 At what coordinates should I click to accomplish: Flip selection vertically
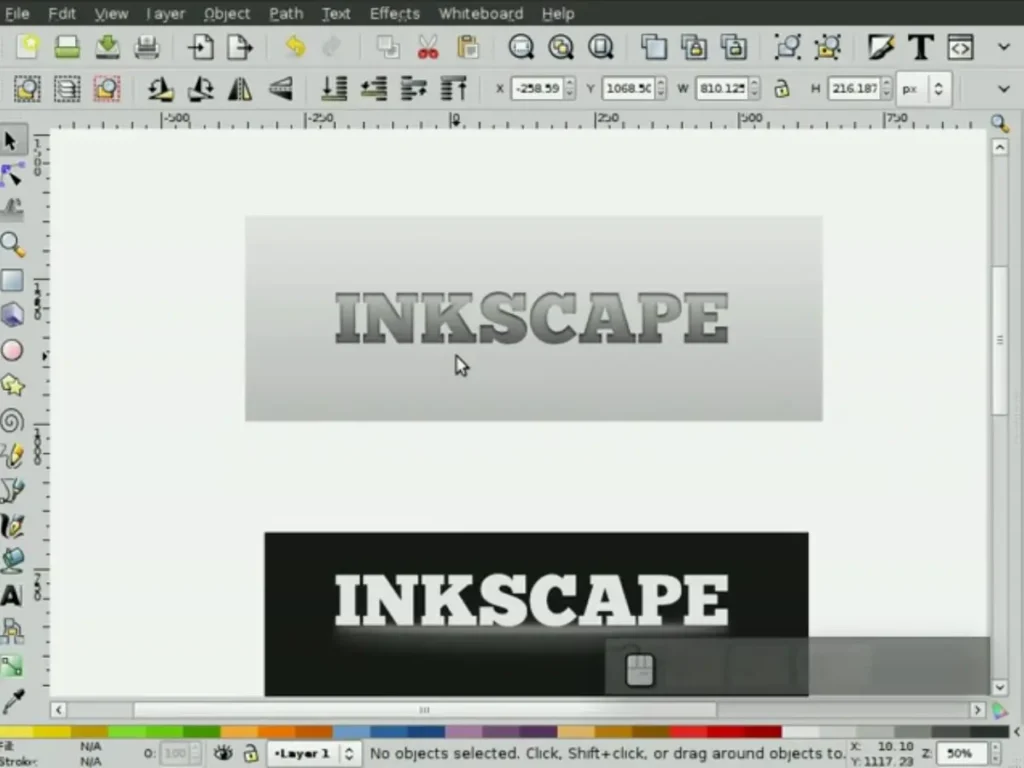click(281, 89)
